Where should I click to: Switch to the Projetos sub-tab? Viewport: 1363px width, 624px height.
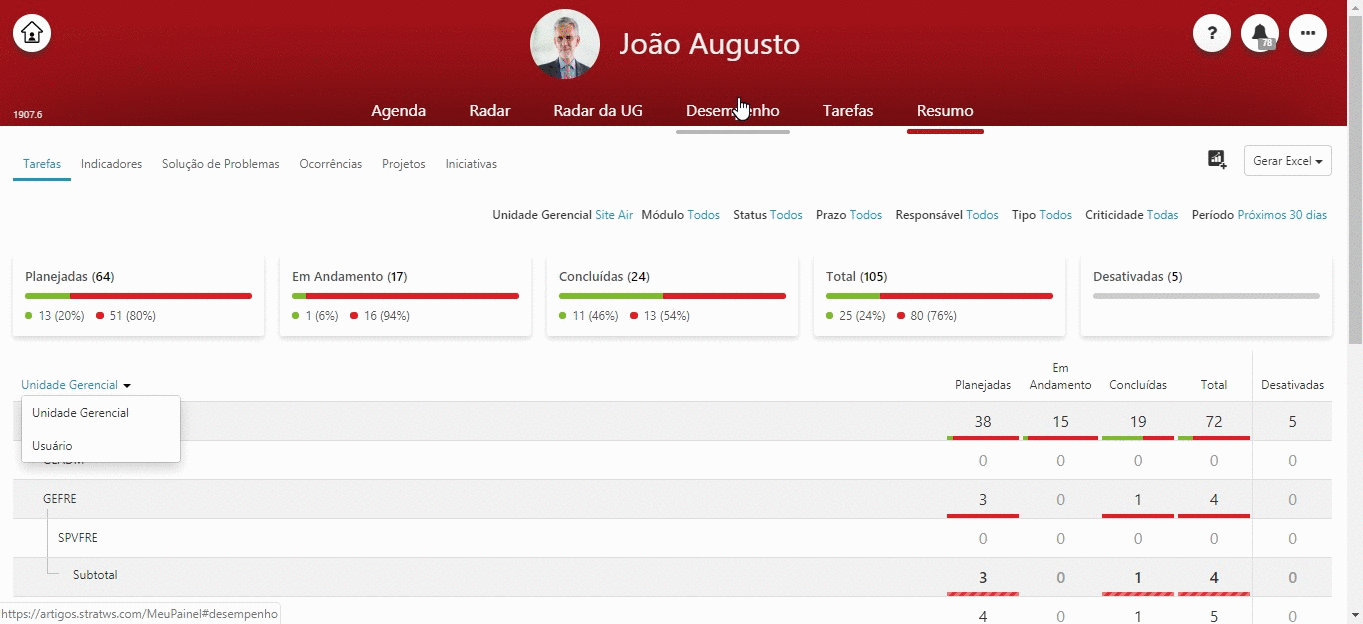click(x=404, y=164)
